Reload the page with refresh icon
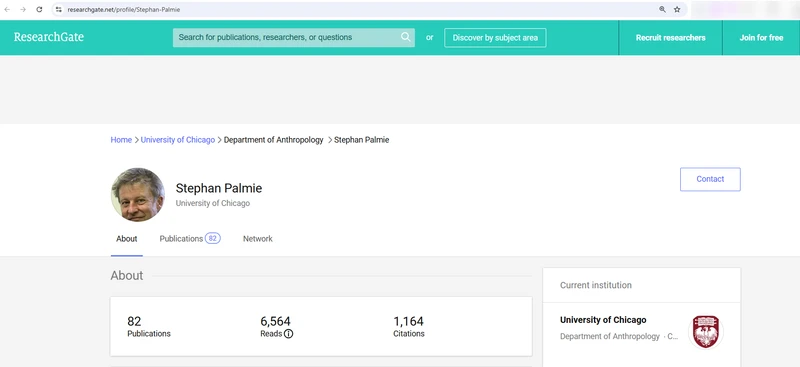The width and height of the screenshot is (800, 367). tap(39, 9)
